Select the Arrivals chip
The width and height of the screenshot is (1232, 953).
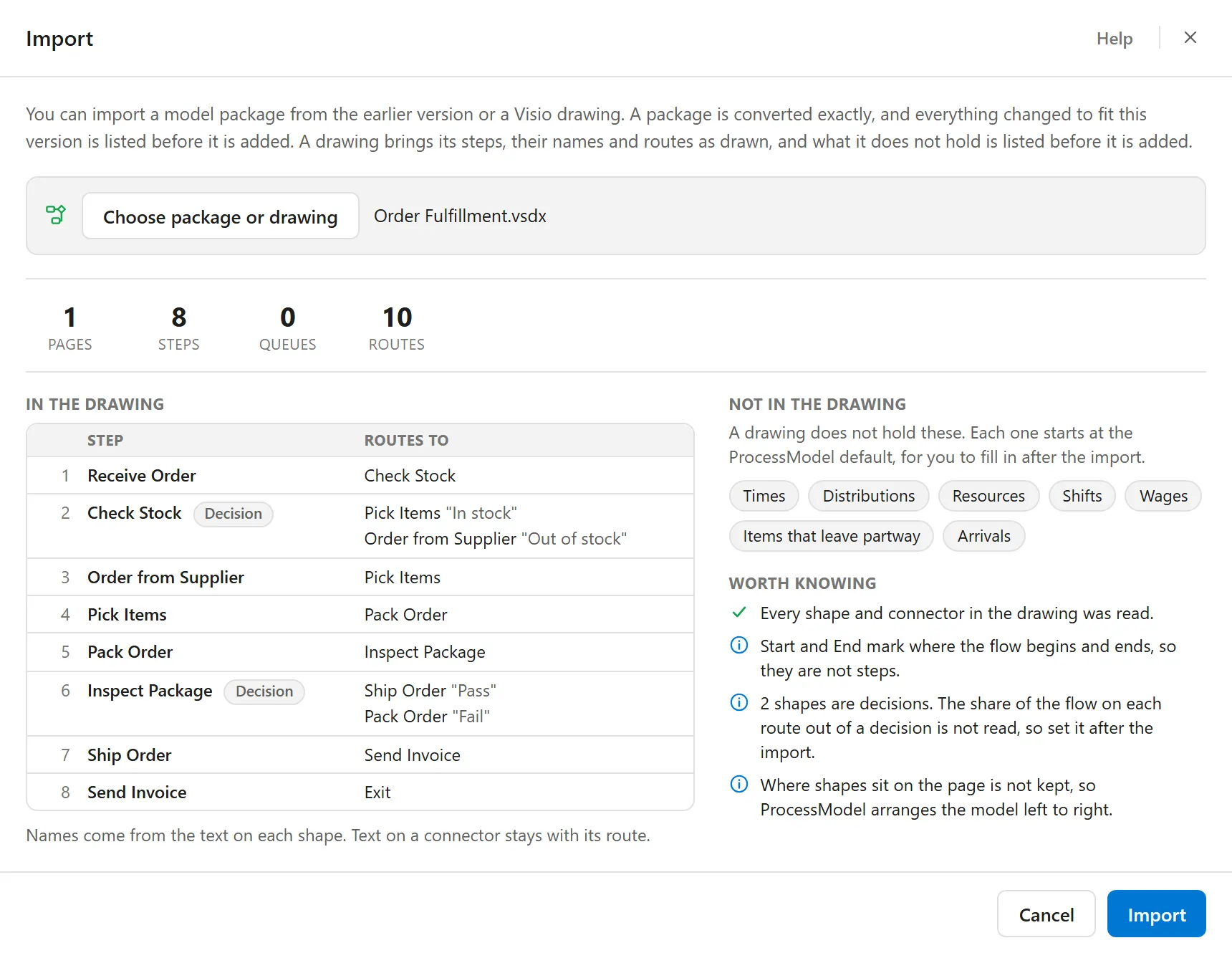[x=984, y=536]
